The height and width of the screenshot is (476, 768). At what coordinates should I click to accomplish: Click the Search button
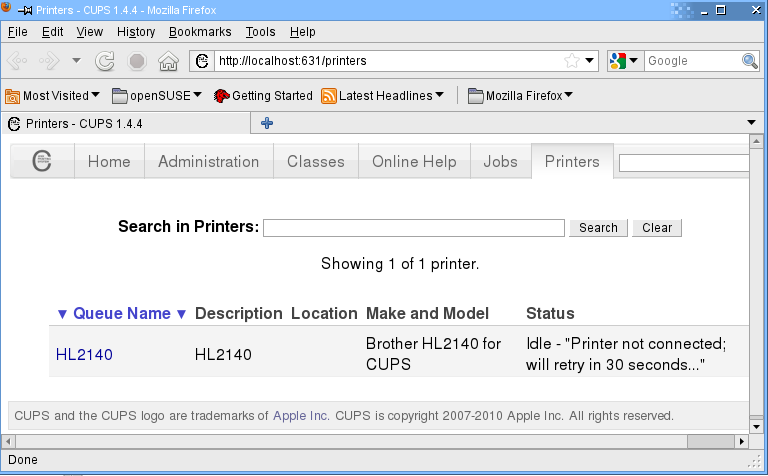[x=598, y=228]
